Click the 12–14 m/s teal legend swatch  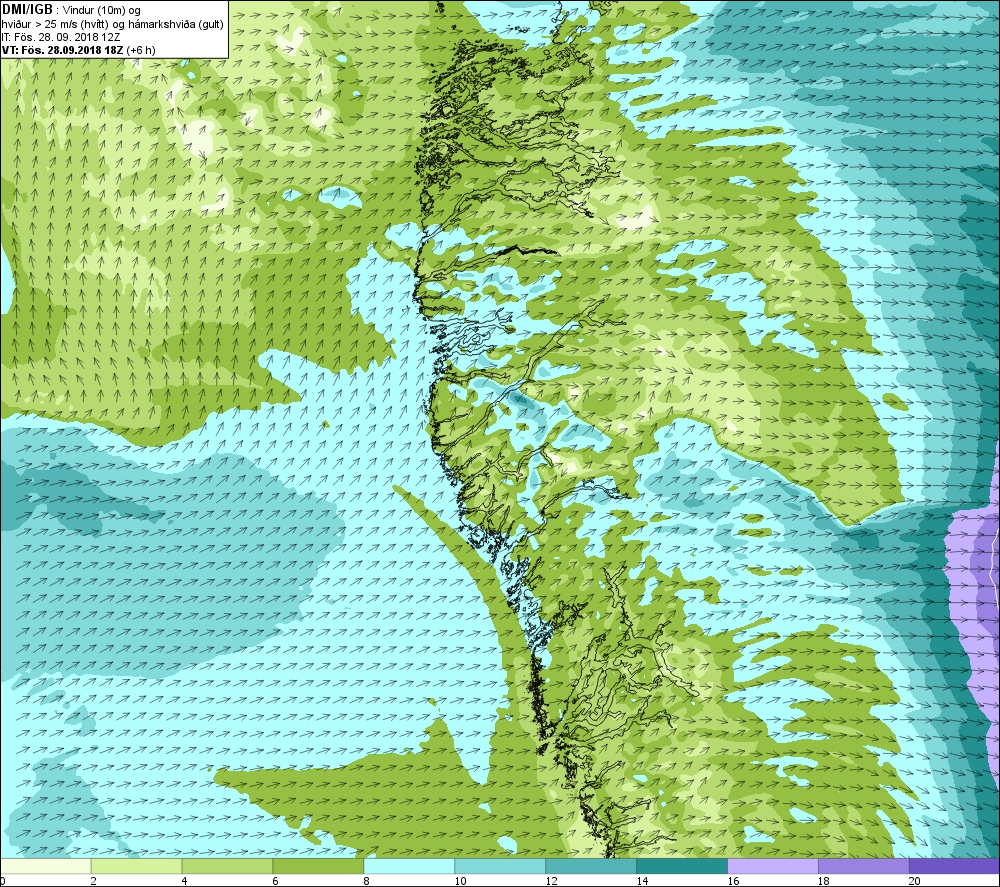(x=591, y=866)
